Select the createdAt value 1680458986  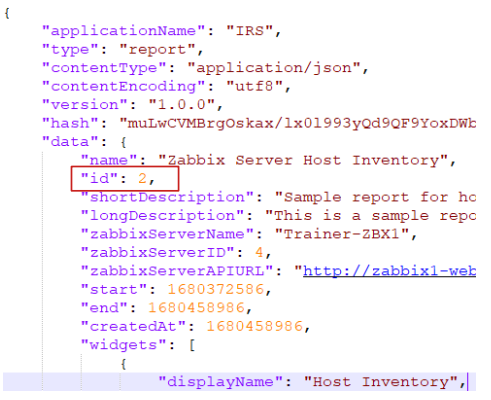tap(255, 327)
